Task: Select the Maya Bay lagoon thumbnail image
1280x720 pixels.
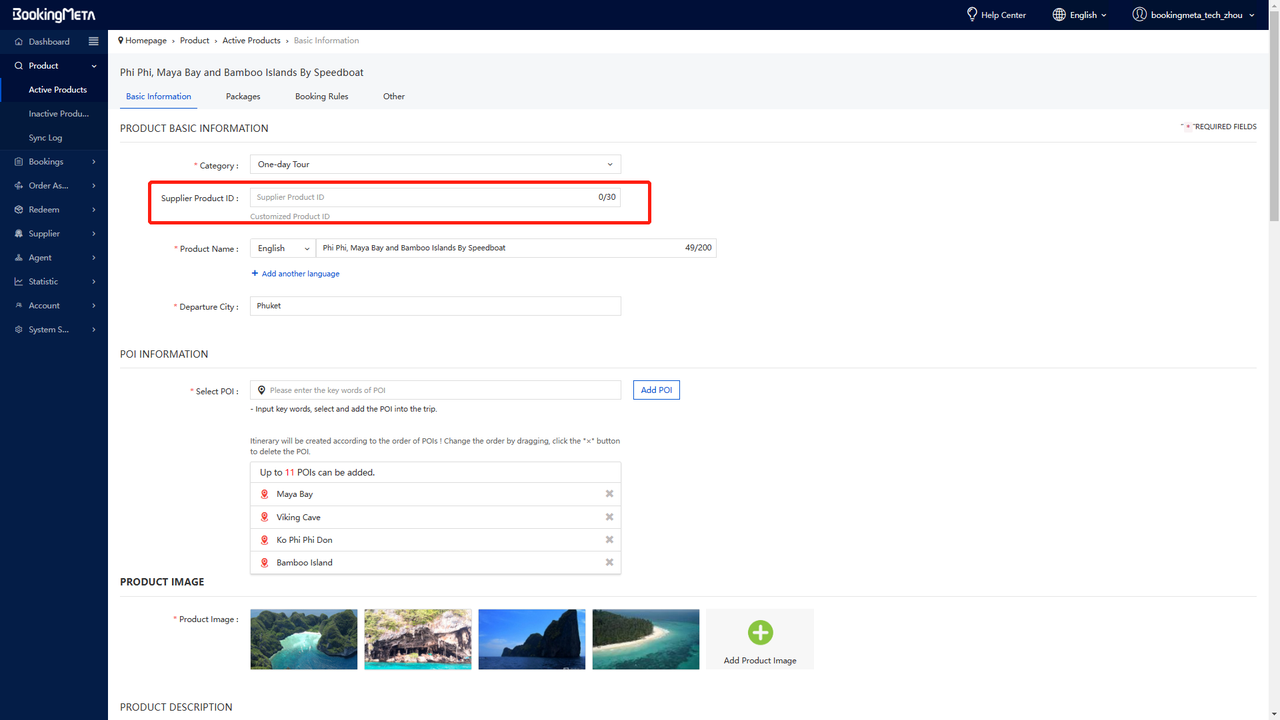Action: (304, 639)
